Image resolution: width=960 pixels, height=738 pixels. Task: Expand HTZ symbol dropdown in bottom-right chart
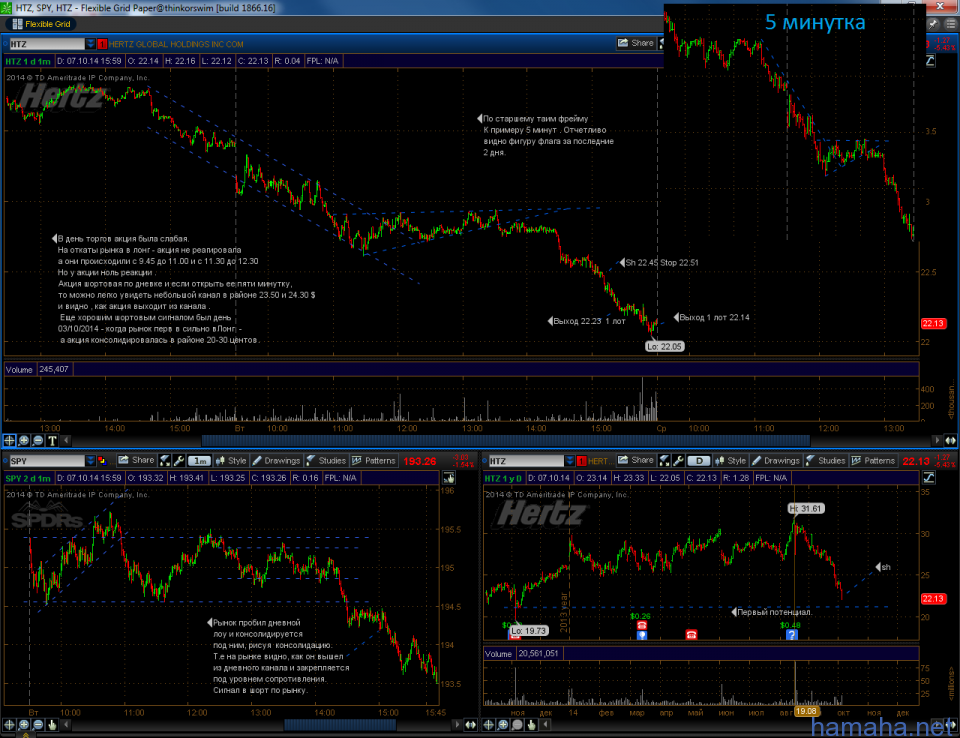click(x=570, y=461)
